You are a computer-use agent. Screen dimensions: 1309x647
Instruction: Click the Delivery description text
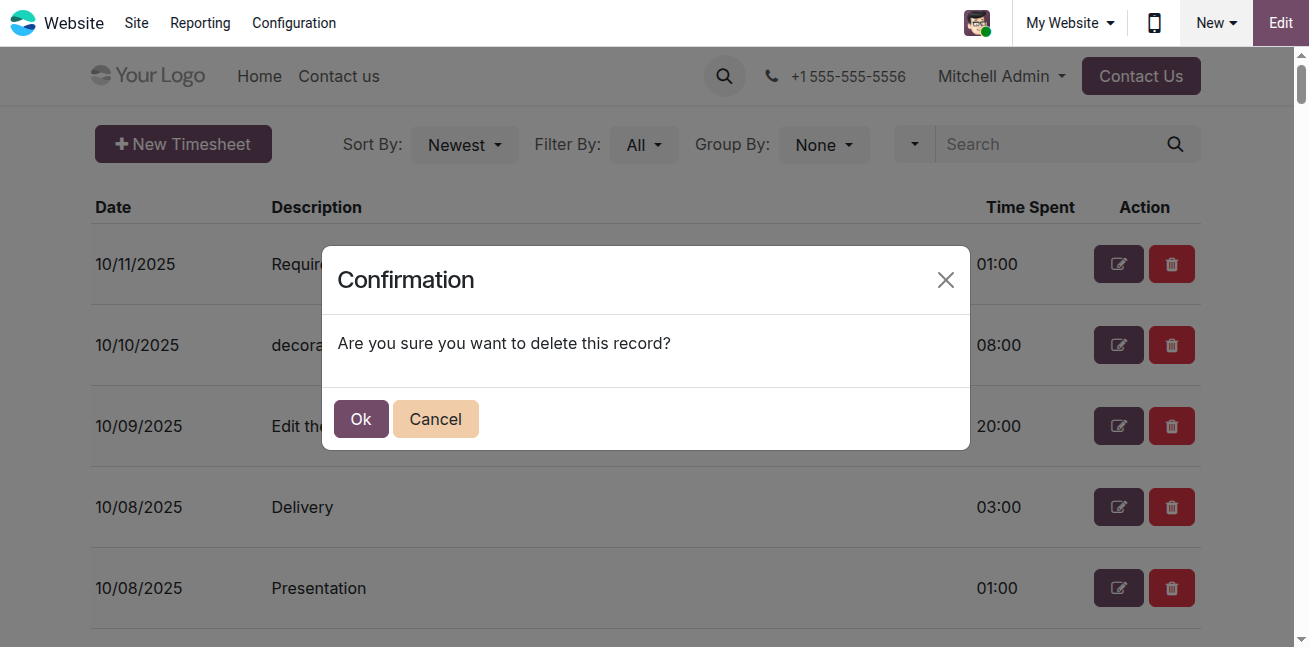(x=302, y=507)
